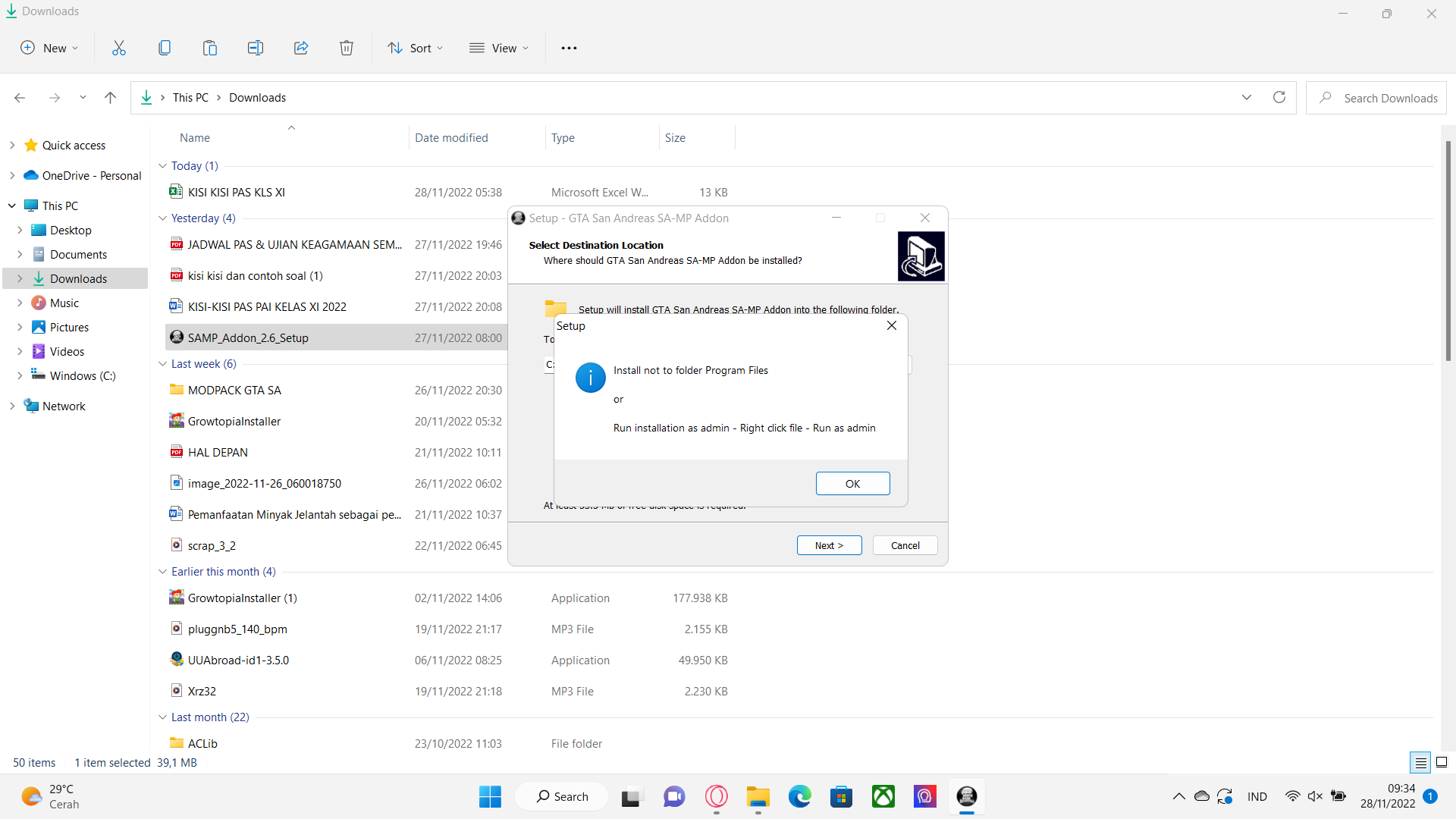Image resolution: width=1456 pixels, height=819 pixels.
Task: Select Windows (C:) drive in sidebar
Action: pos(83,375)
